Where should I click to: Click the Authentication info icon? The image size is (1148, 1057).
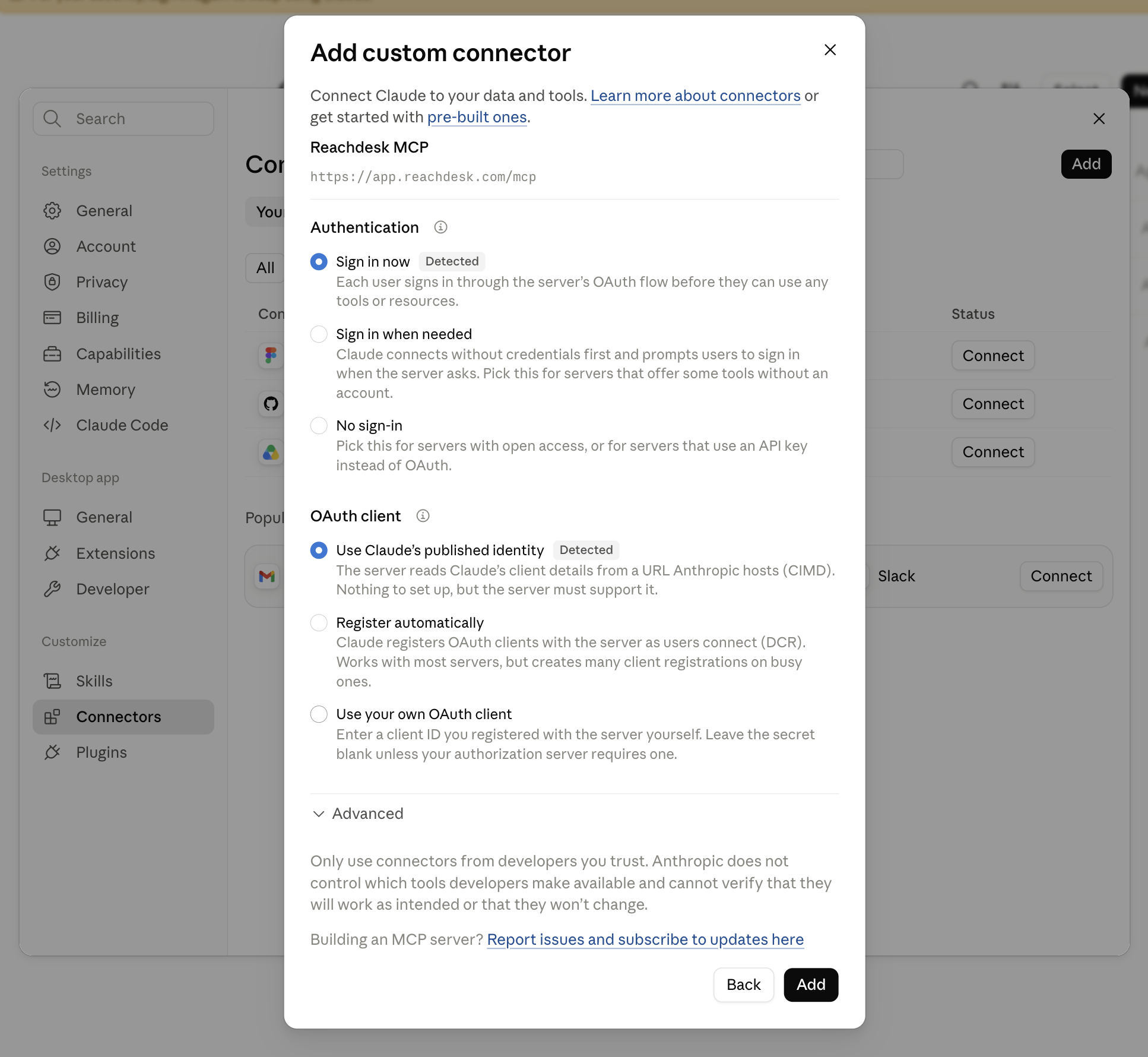coord(440,227)
